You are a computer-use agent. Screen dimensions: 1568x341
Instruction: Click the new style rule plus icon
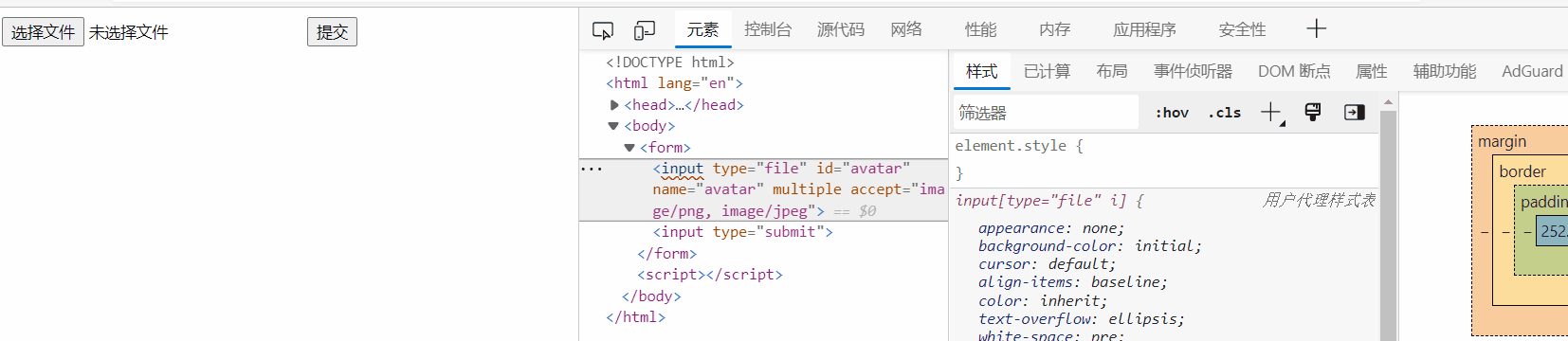click(x=1272, y=113)
